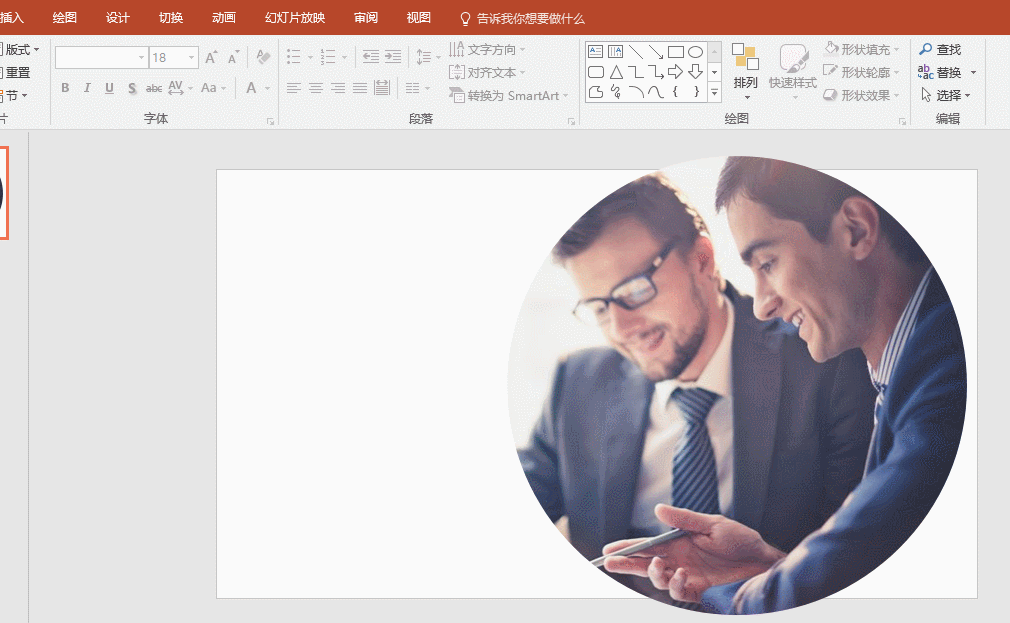This screenshot has height=623, width=1010.
Task: Open the font color A dropdown
Action: (267, 88)
